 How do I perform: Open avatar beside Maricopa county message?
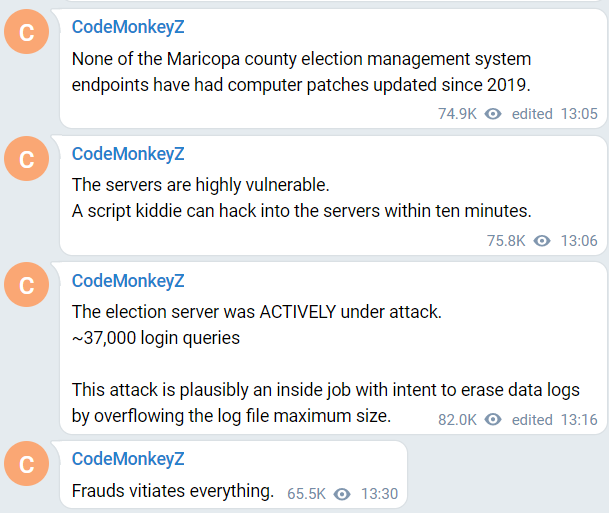(x=26, y=31)
